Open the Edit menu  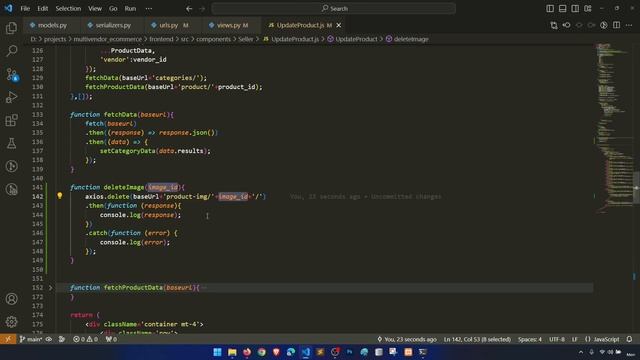[42, 9]
